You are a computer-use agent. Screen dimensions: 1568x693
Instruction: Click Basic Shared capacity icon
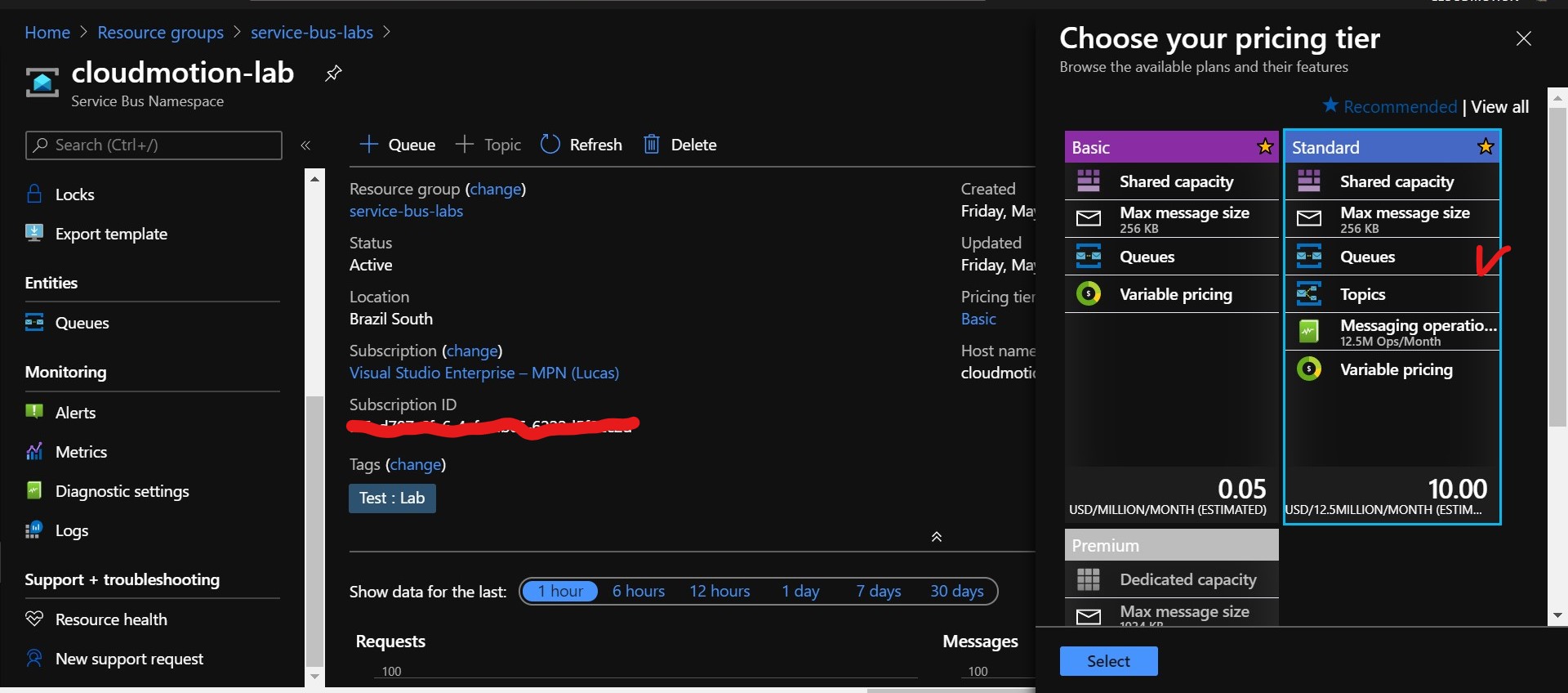point(1089,181)
